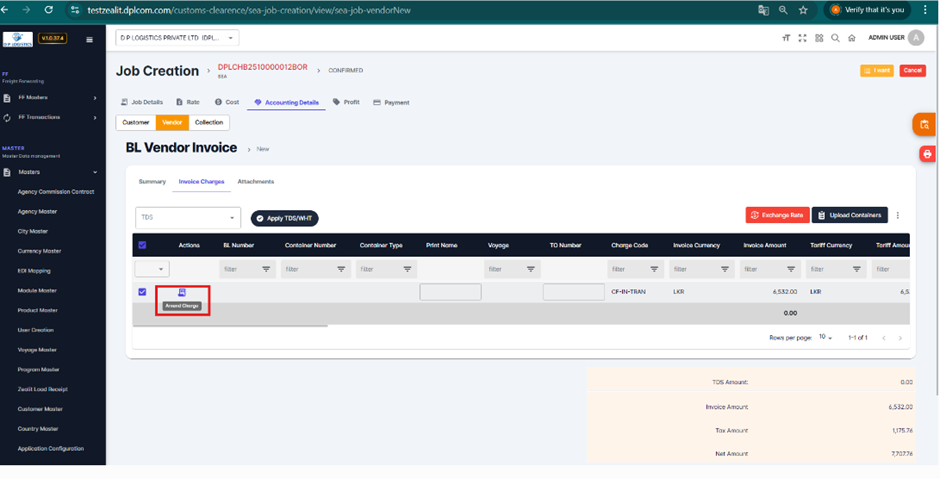Open the Profit tab
The height and width of the screenshot is (479, 940).
coord(346,102)
